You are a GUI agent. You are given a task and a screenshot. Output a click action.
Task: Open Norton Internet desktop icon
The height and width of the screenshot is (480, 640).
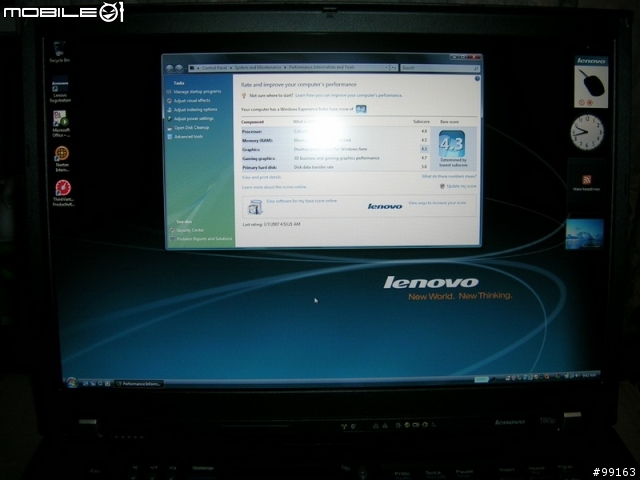(62, 159)
